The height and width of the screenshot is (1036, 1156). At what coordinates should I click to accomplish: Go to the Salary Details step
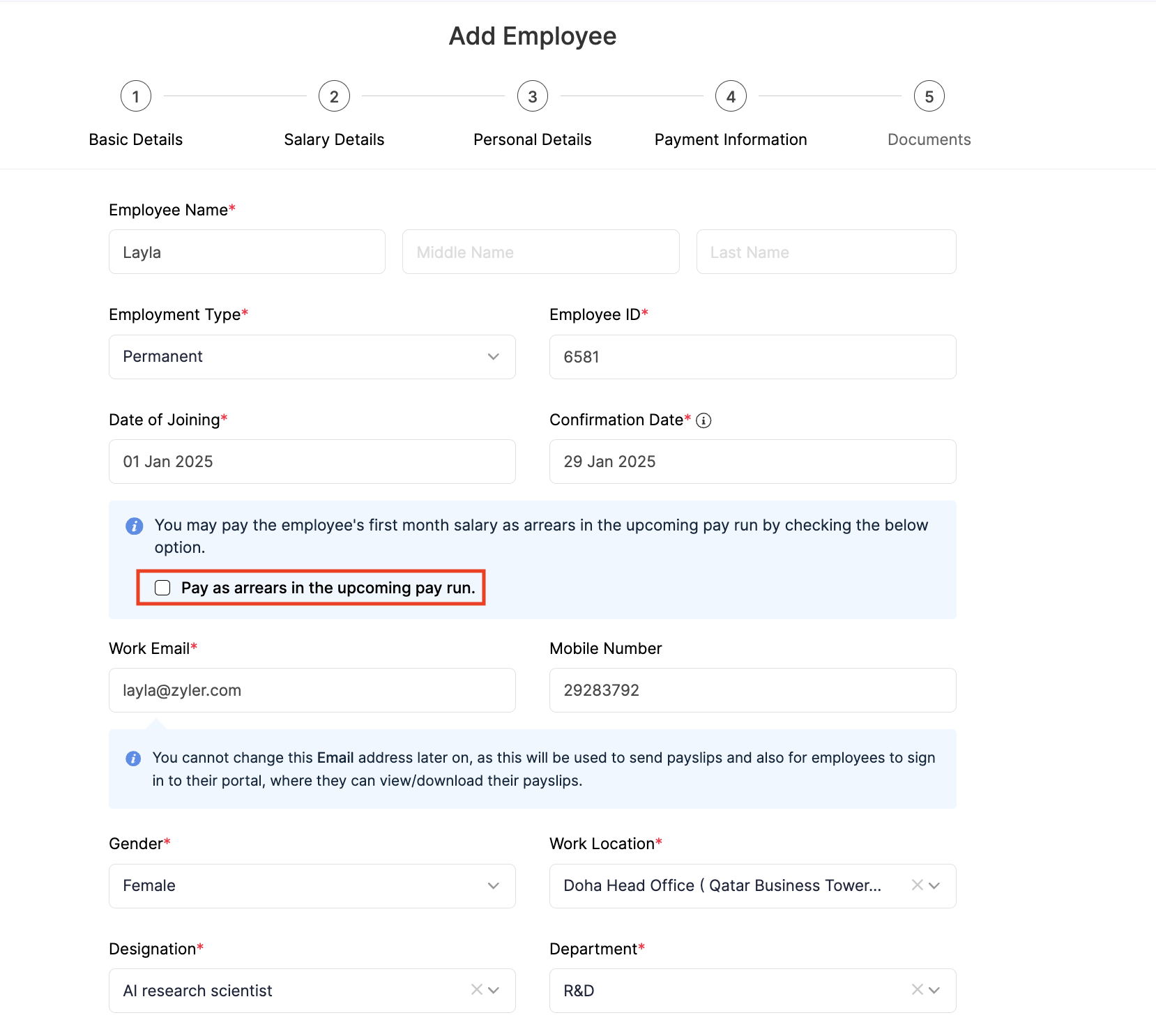click(x=334, y=96)
